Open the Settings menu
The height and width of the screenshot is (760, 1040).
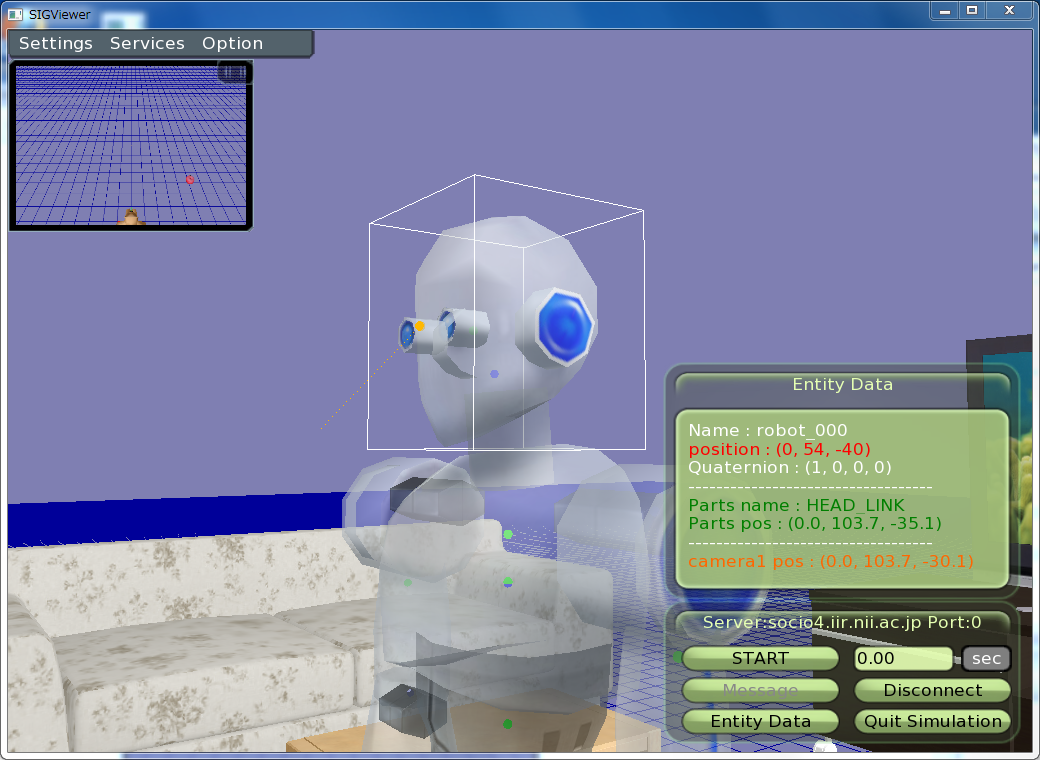click(x=55, y=44)
